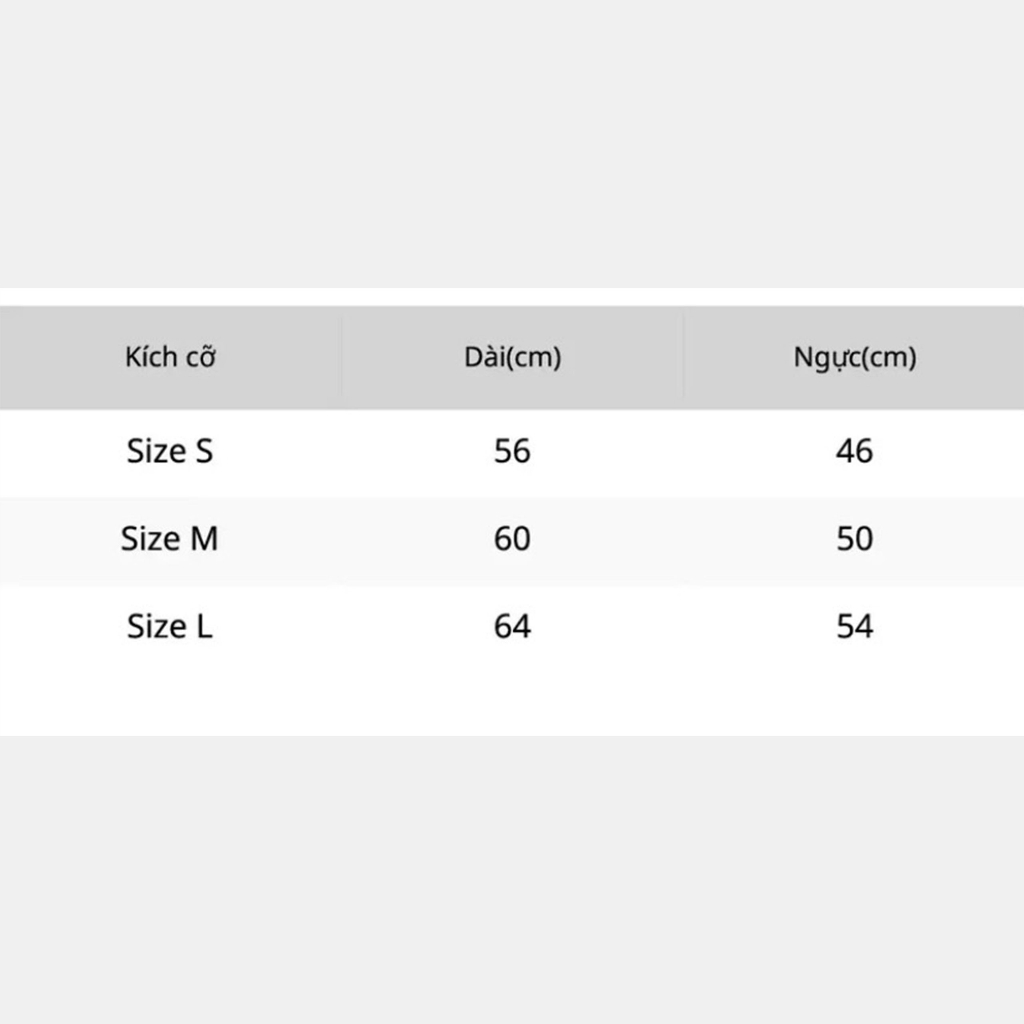Click the empty gray area below the table
This screenshot has height=1024, width=1024.
tap(512, 880)
